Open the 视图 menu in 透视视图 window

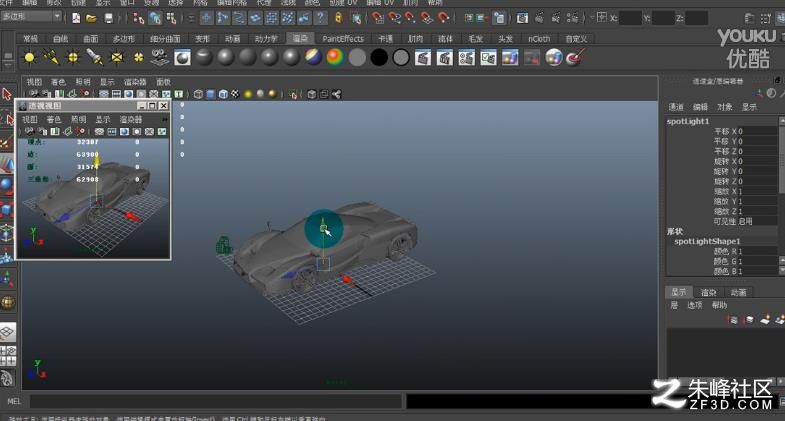pos(30,119)
